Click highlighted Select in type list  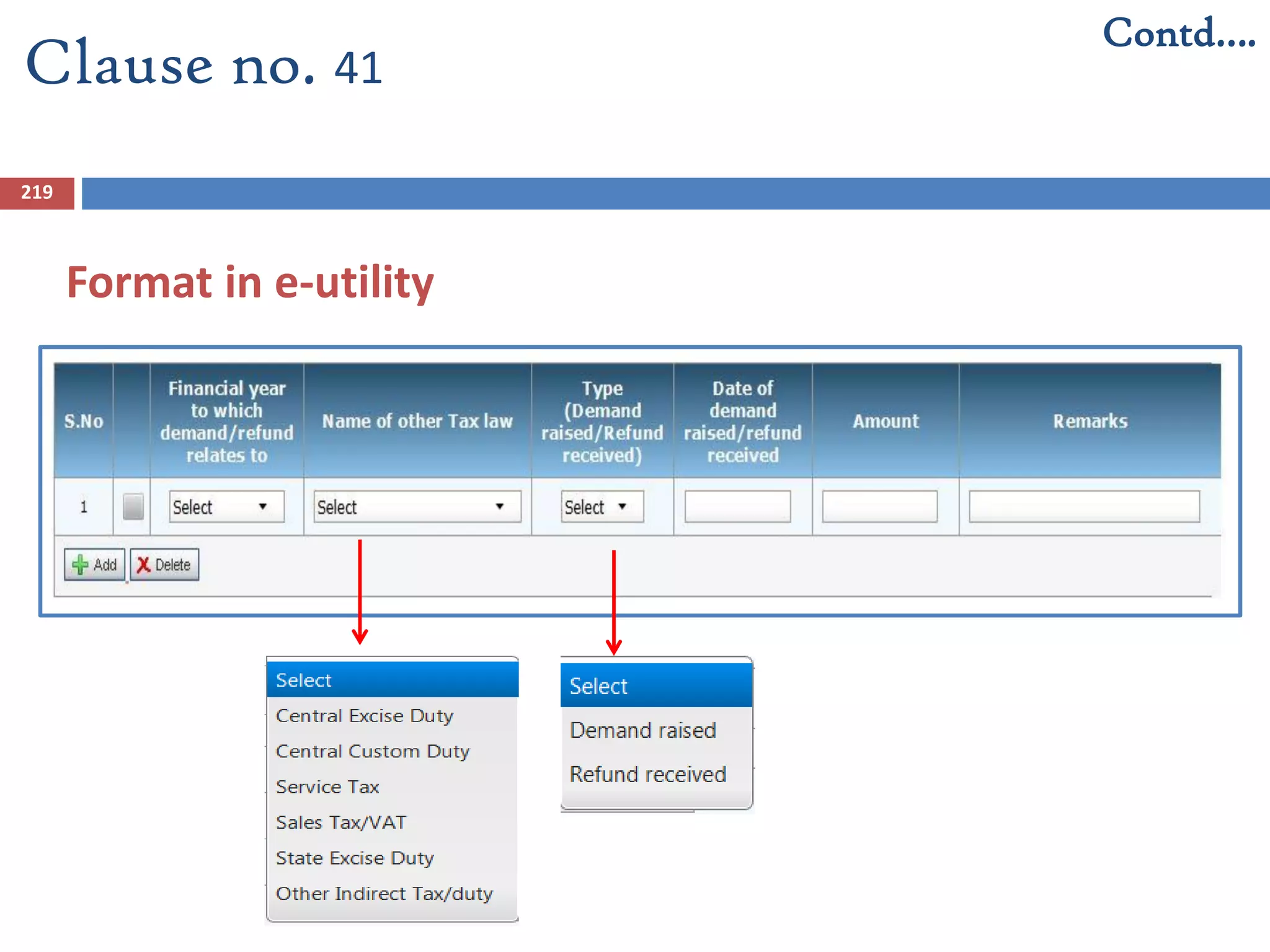(656, 685)
